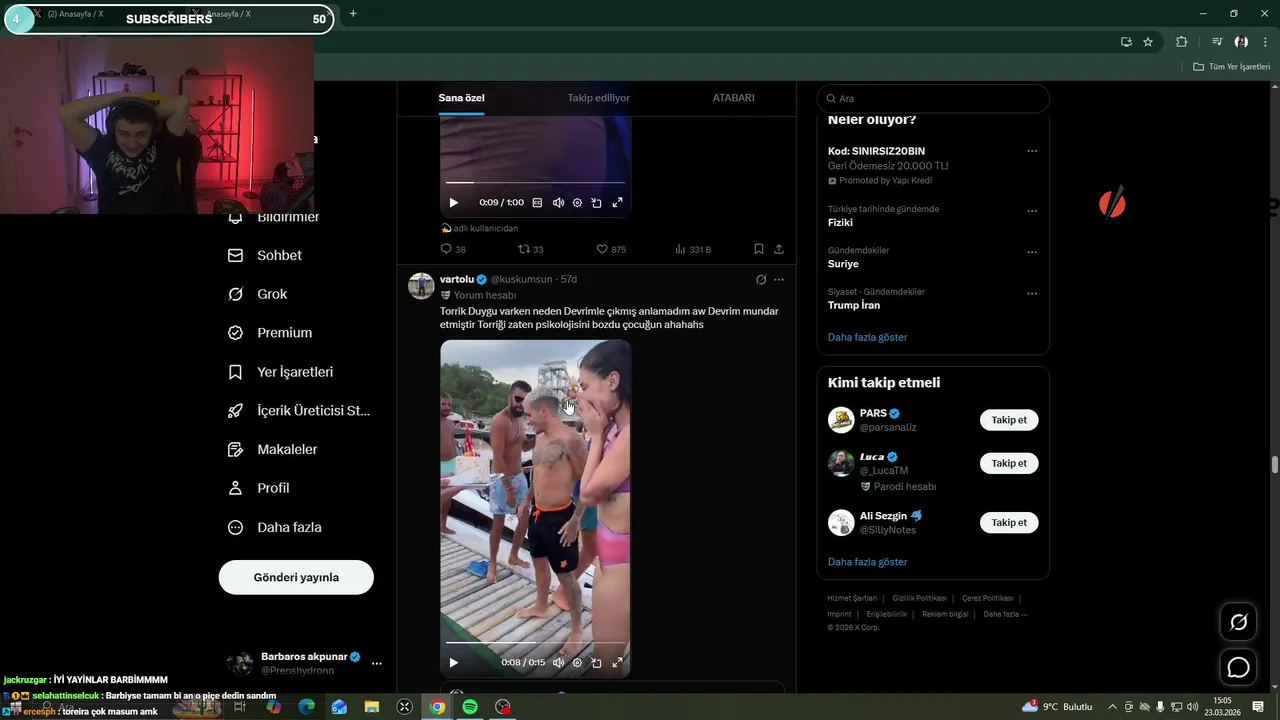Switch to Takip ediliyor tab
1280x720 pixels.
(599, 98)
